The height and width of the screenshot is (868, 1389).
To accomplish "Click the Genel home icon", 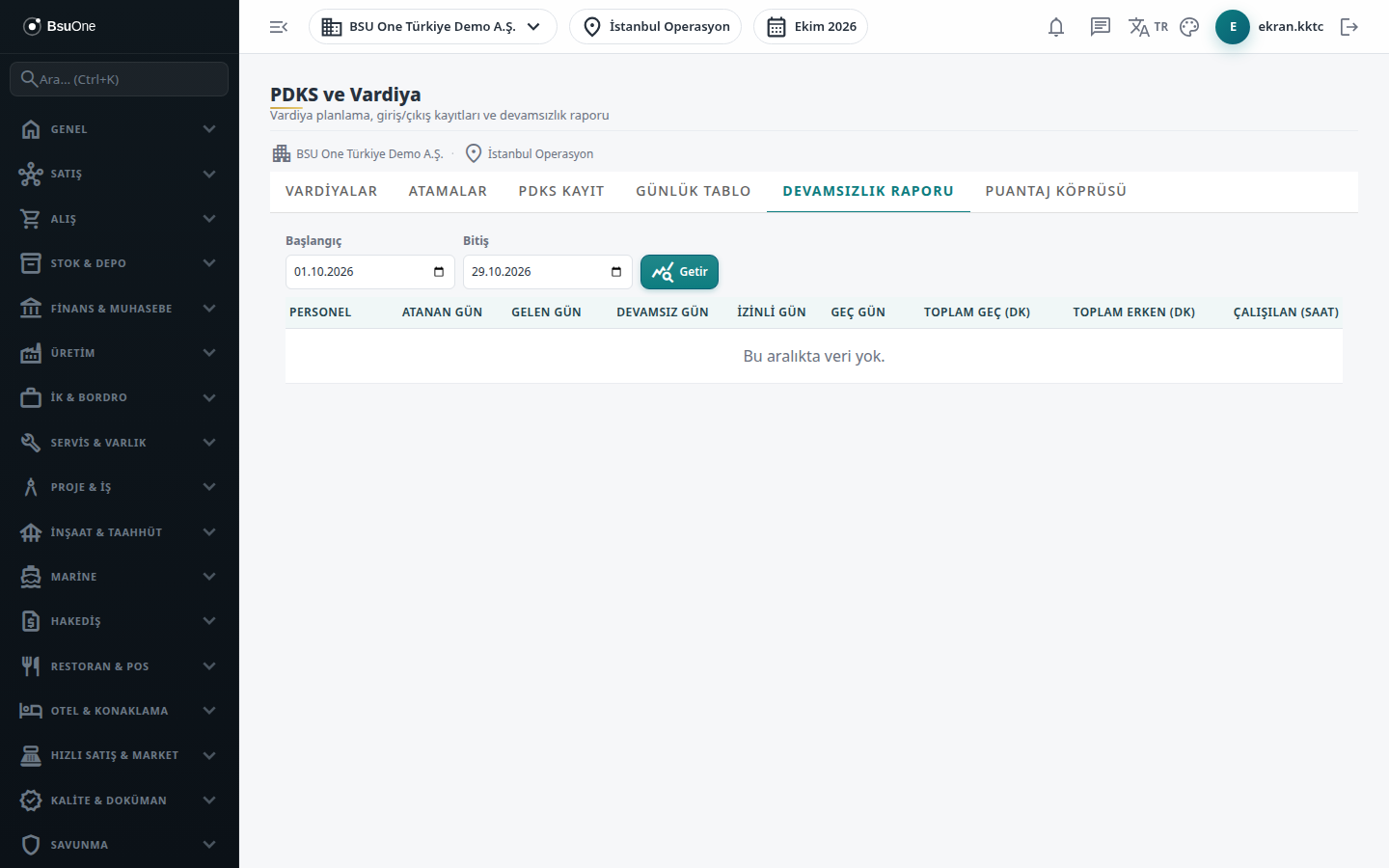I will 31,129.
